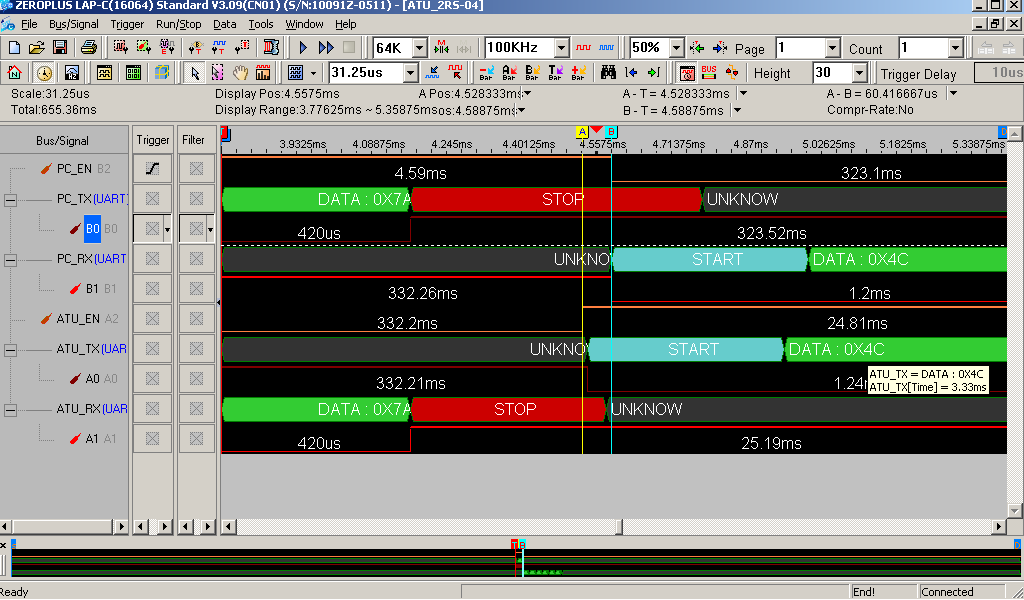1024x600 pixels.
Task: Open the Bus/Signal menu
Action: pos(74,24)
